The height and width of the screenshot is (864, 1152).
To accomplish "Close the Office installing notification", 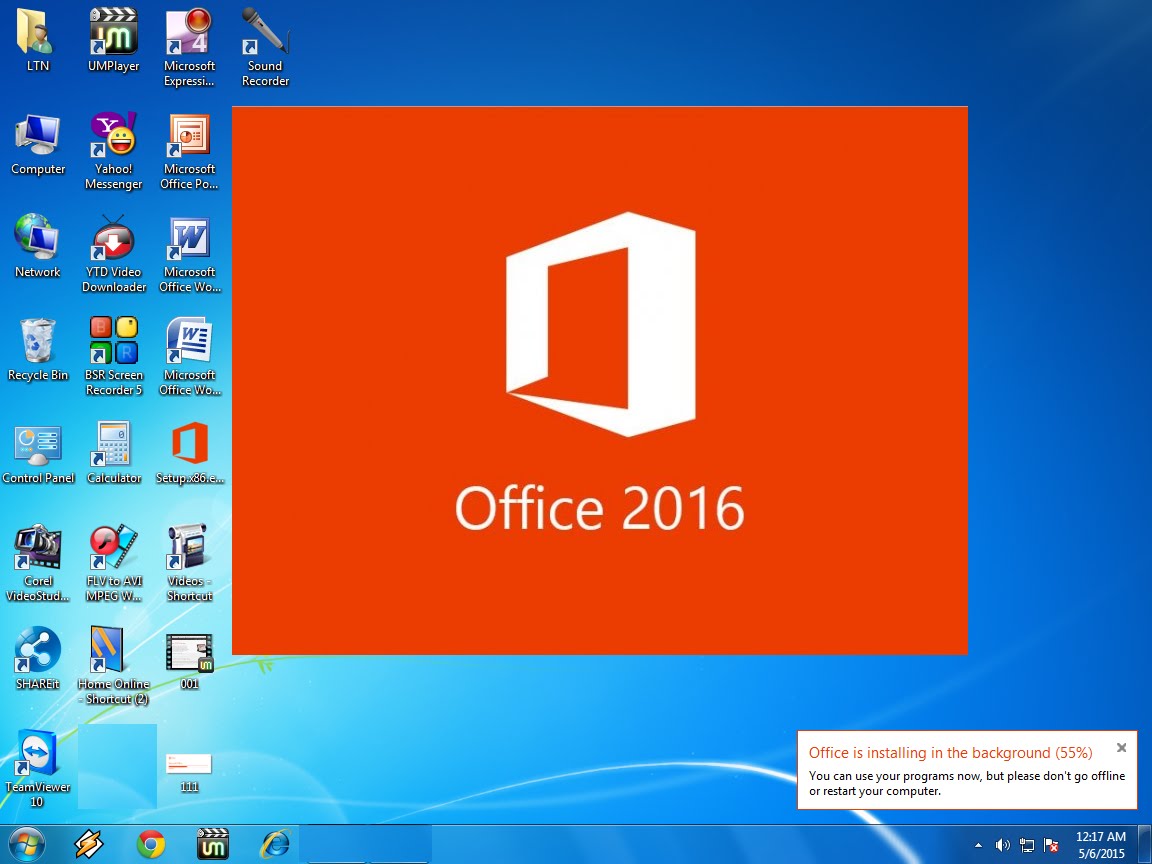I will point(1121,747).
